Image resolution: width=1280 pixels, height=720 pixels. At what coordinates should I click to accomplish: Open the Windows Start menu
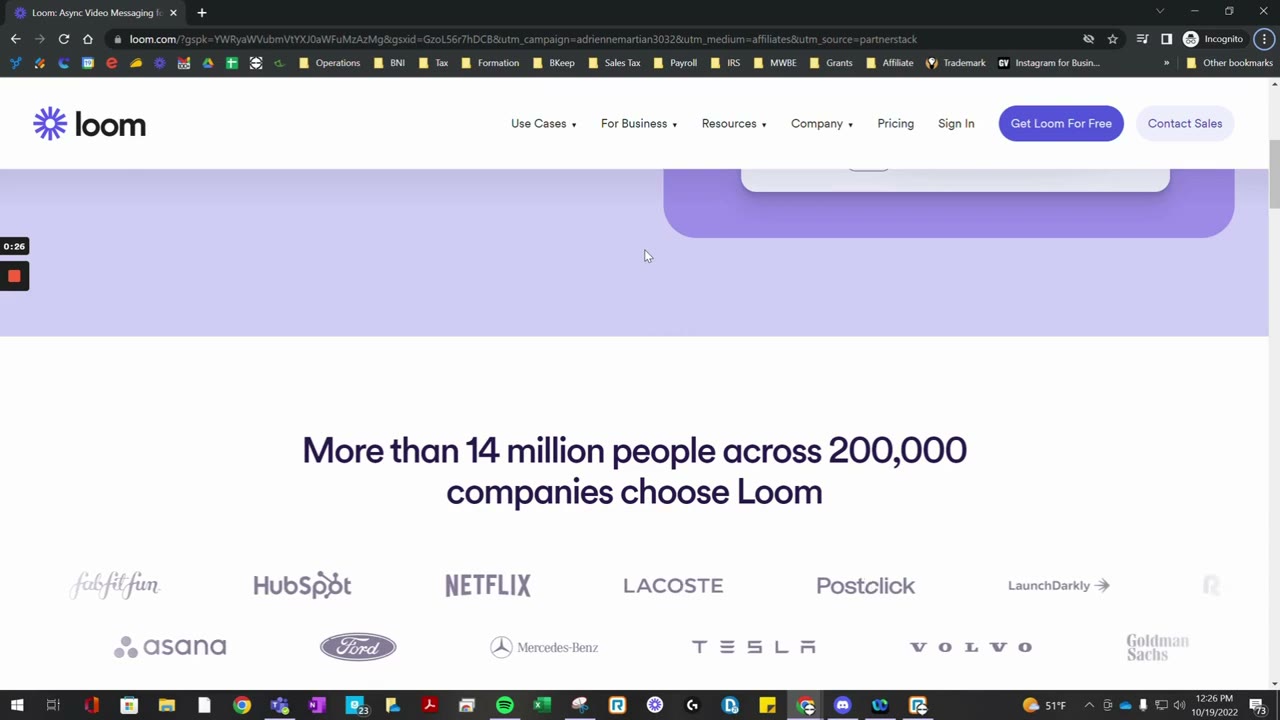click(x=17, y=706)
